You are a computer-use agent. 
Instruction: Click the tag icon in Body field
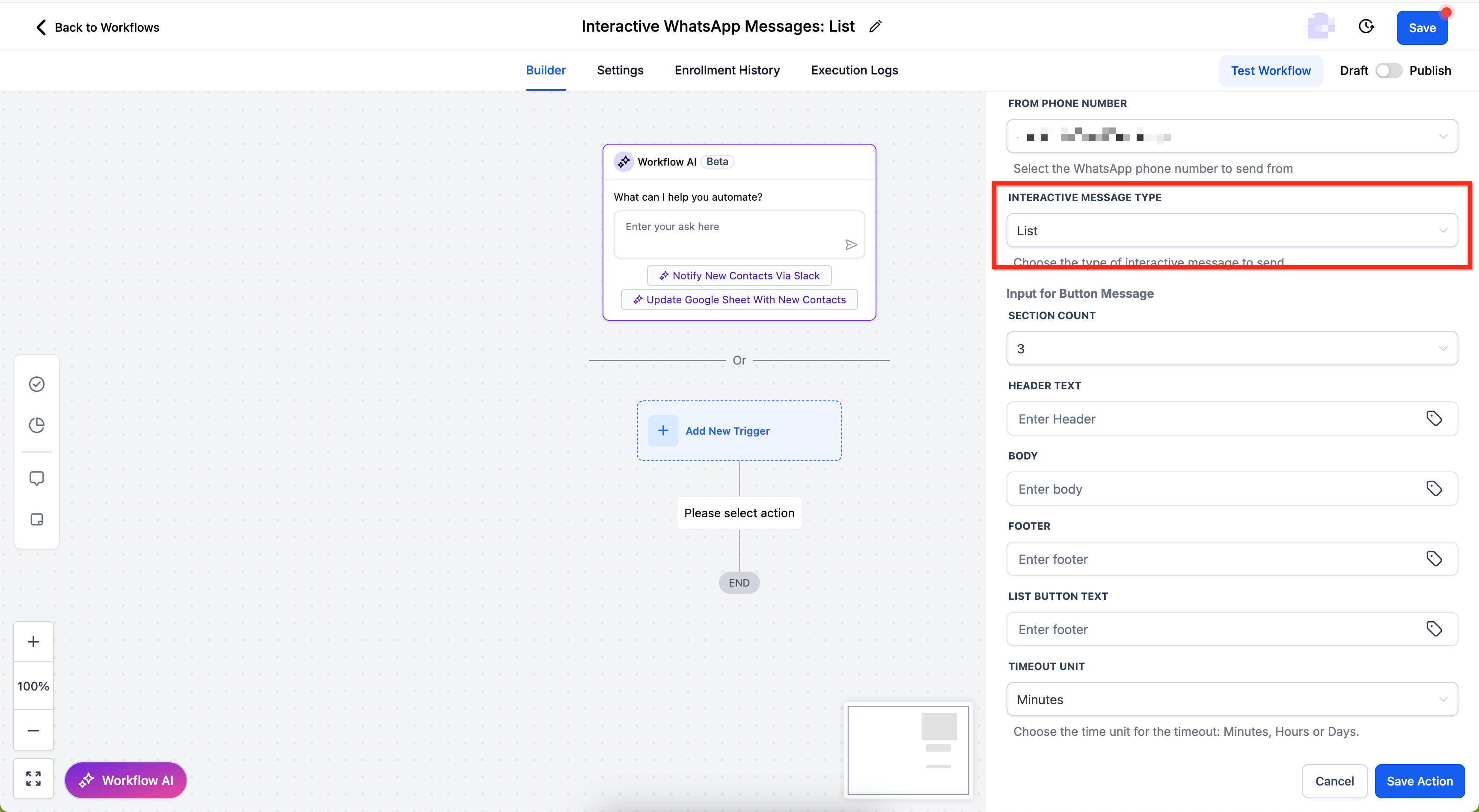[x=1434, y=488]
